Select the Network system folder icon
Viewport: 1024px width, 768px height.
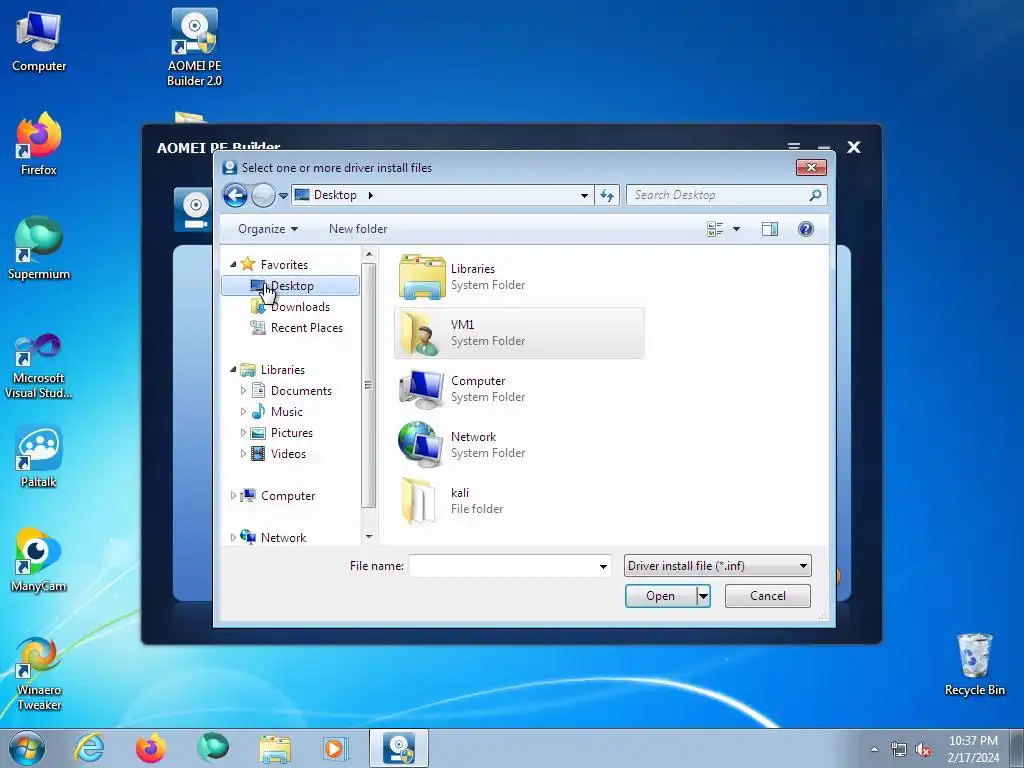[422, 445]
